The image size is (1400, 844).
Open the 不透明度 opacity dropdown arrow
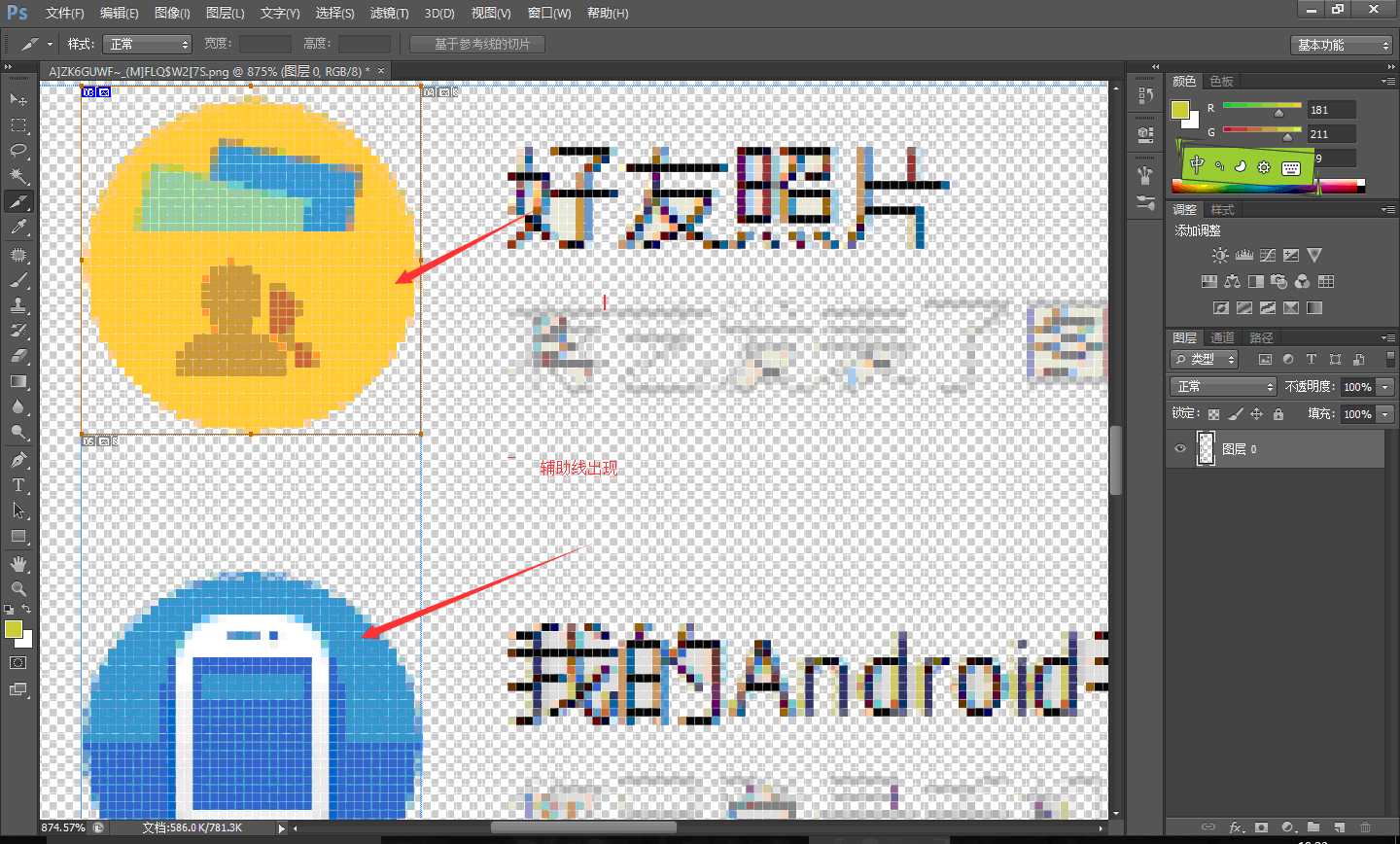(1385, 386)
